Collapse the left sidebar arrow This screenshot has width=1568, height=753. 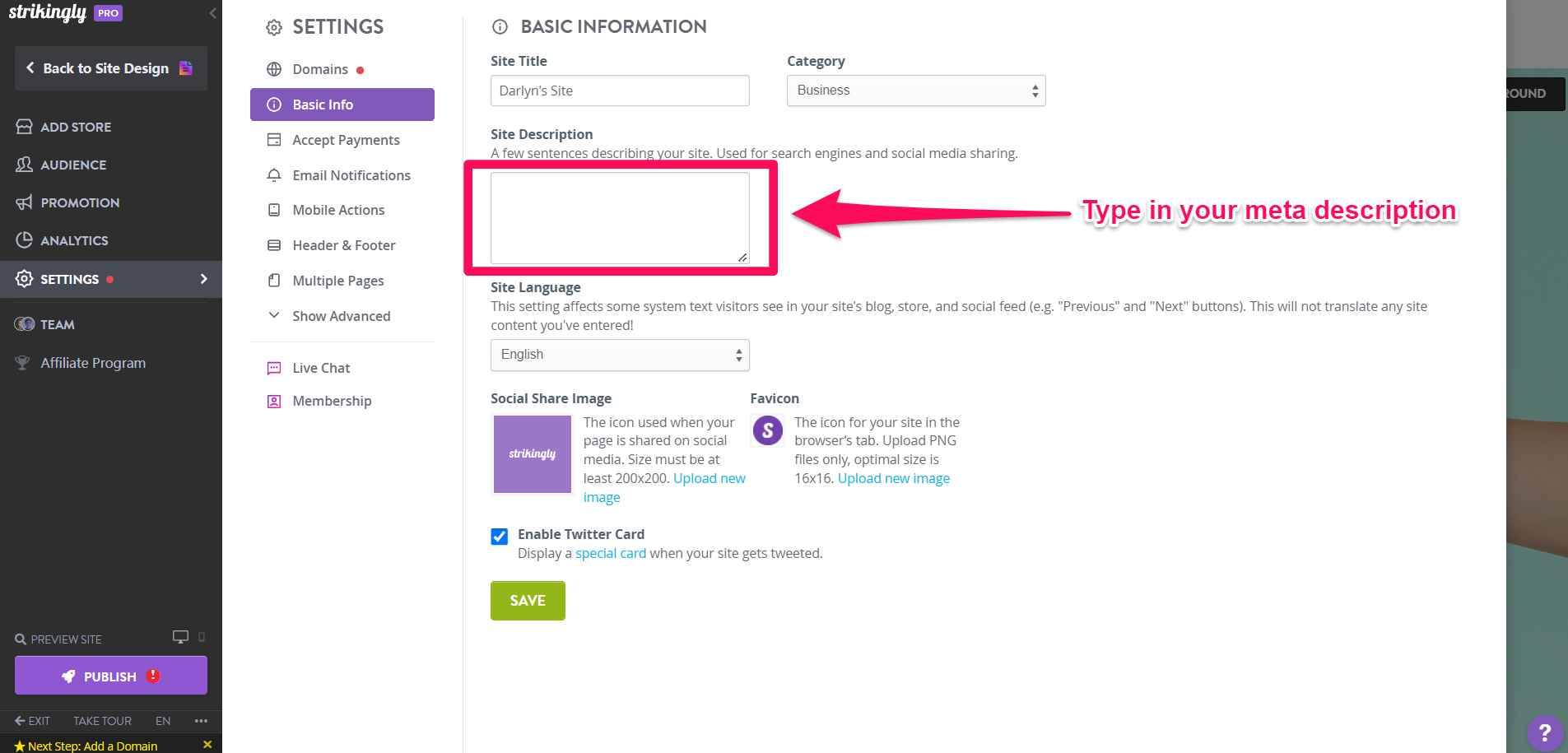pyautogui.click(x=213, y=13)
